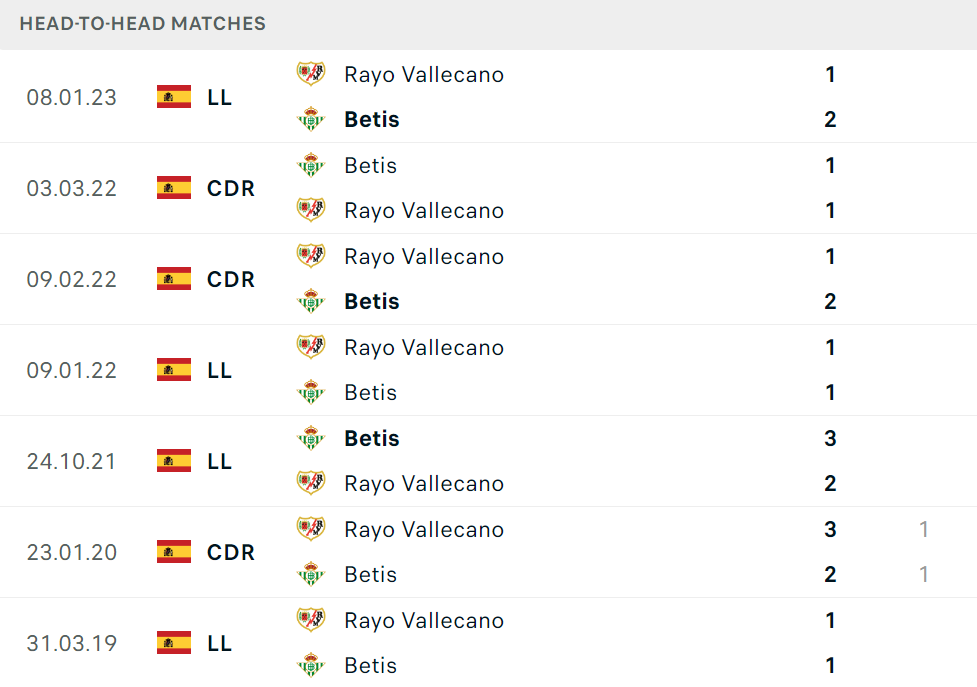Open the match dated 31.03.19
This screenshot has height=687, width=977.
click(x=488, y=643)
